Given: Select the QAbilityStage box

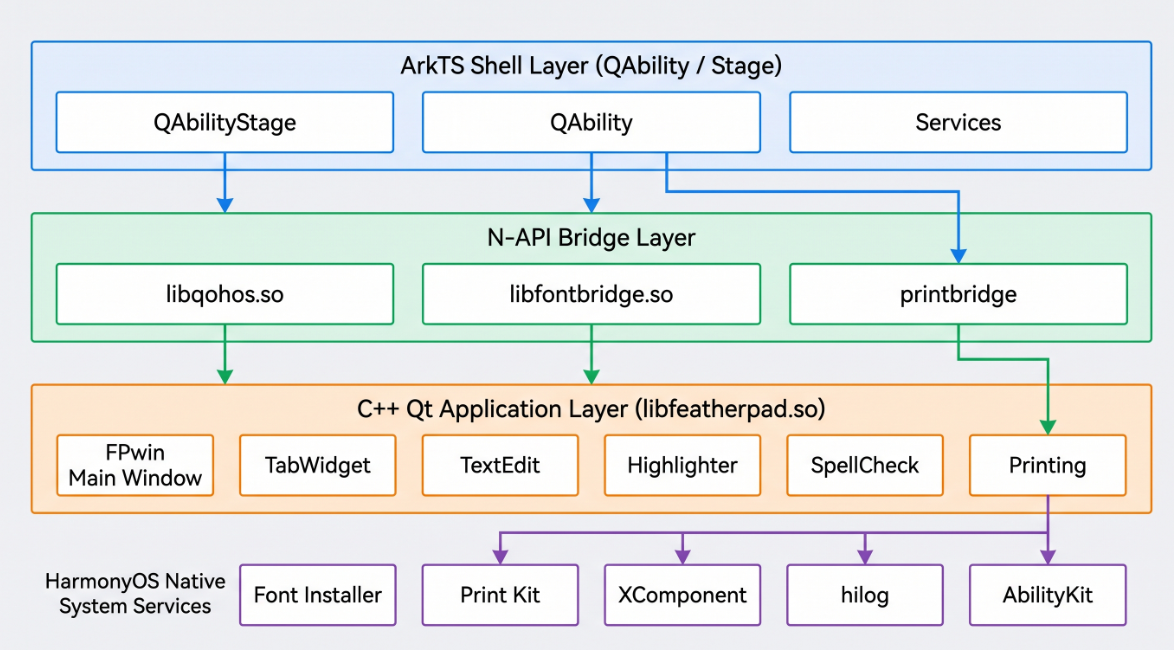Looking at the screenshot, I should coord(225,122).
